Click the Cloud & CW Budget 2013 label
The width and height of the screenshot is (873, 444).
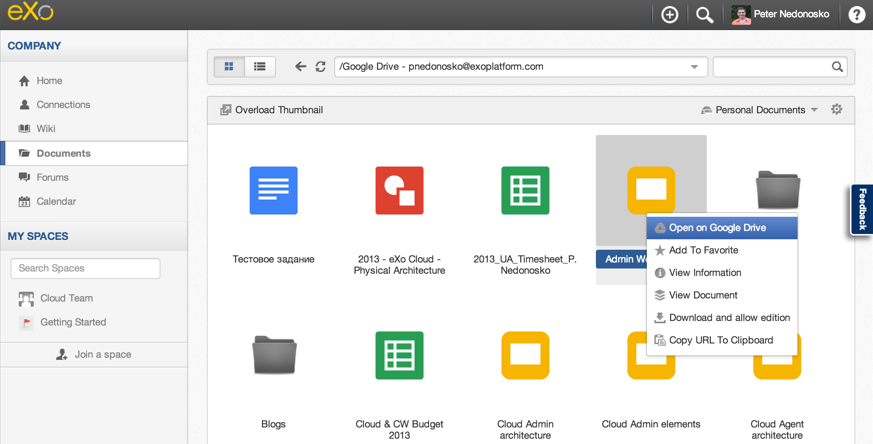coord(399,430)
